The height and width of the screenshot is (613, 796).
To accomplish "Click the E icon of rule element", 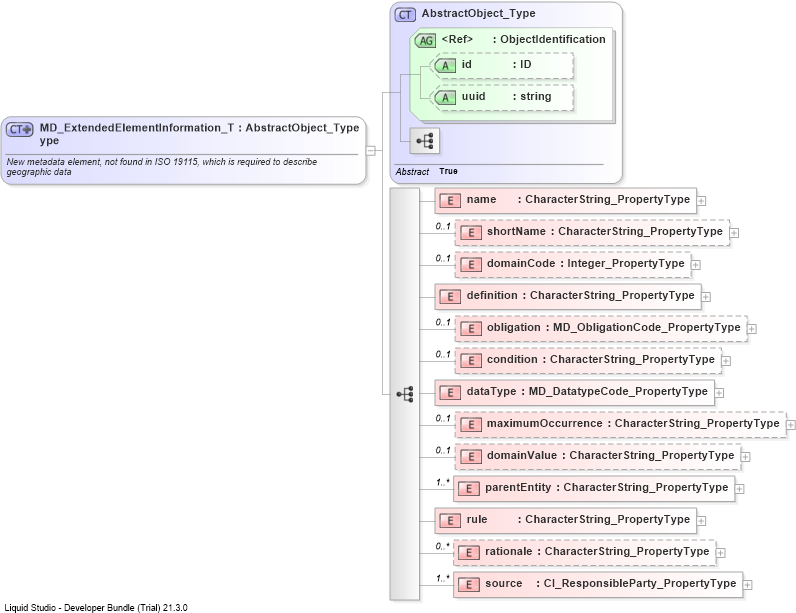I will point(450,520).
